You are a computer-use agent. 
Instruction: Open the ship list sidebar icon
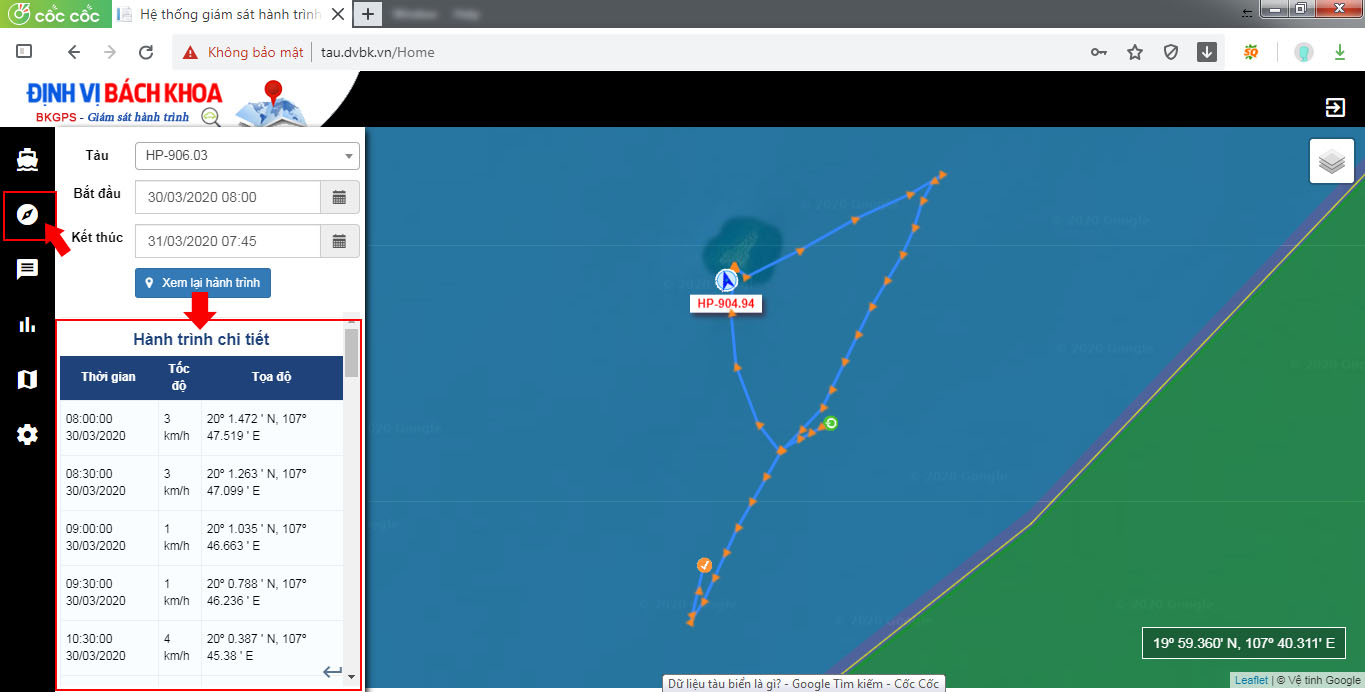27,160
